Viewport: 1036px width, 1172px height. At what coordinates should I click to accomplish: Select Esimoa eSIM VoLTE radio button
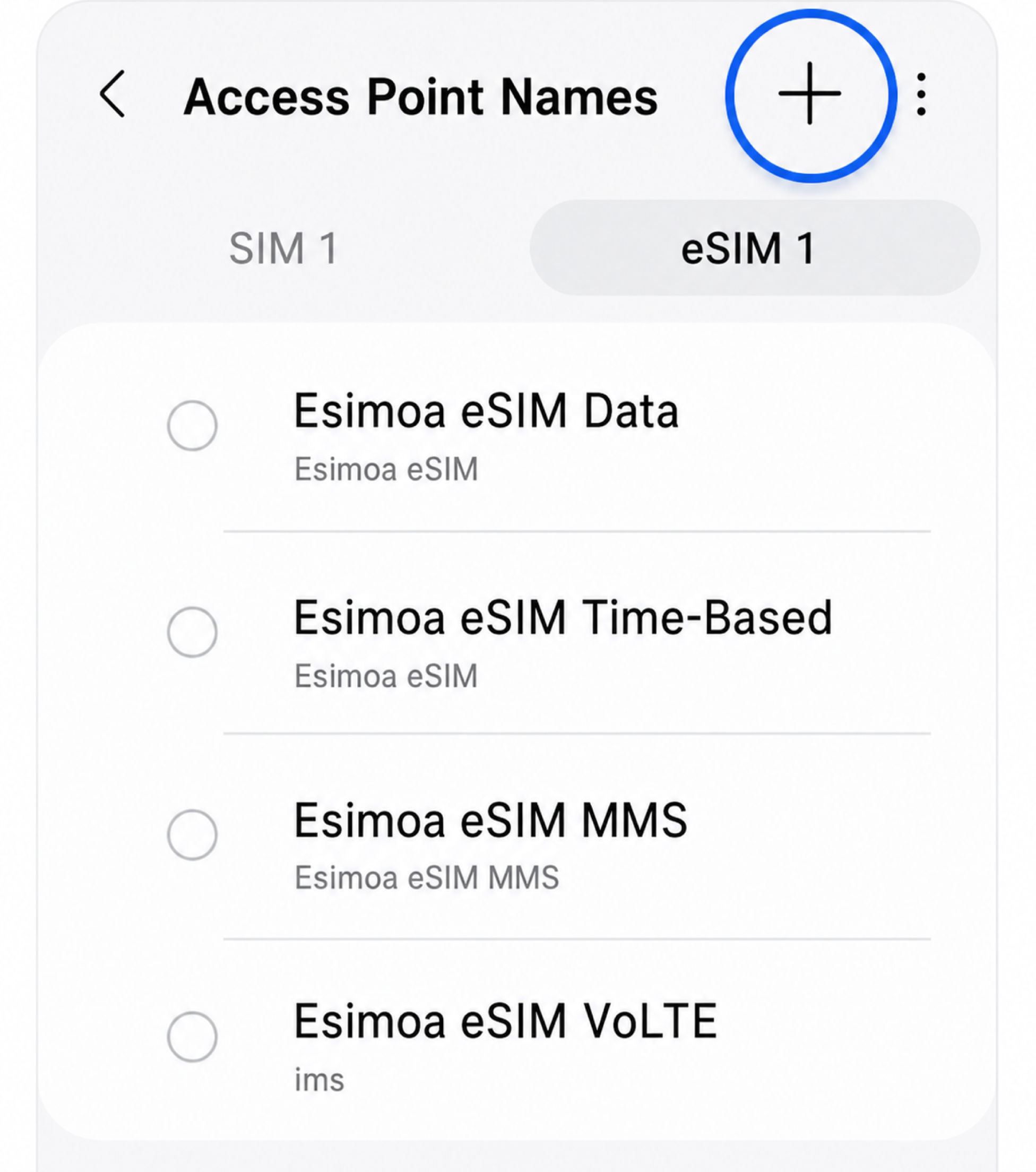point(192,1037)
